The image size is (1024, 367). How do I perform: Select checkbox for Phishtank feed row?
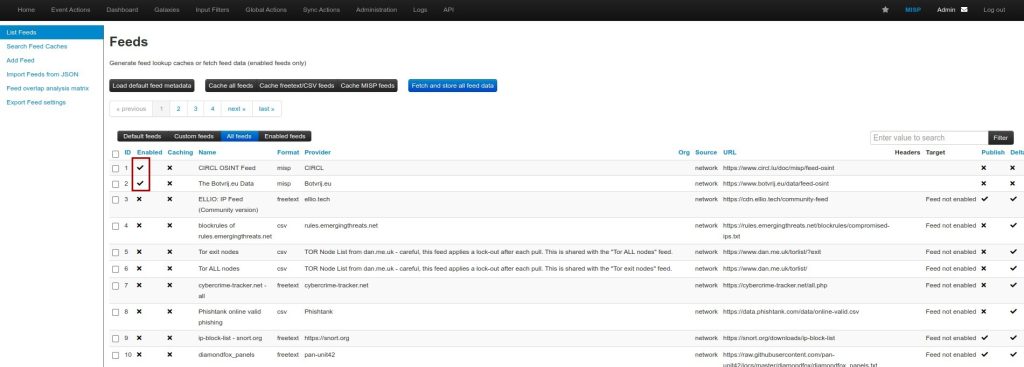tap(116, 312)
